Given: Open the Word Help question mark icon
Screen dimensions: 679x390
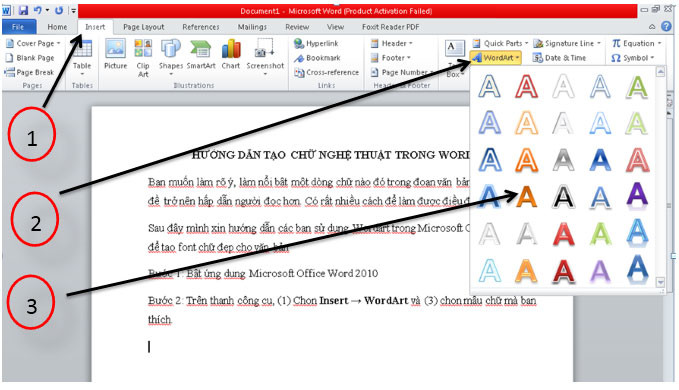Looking at the screenshot, I should tap(666, 27).
